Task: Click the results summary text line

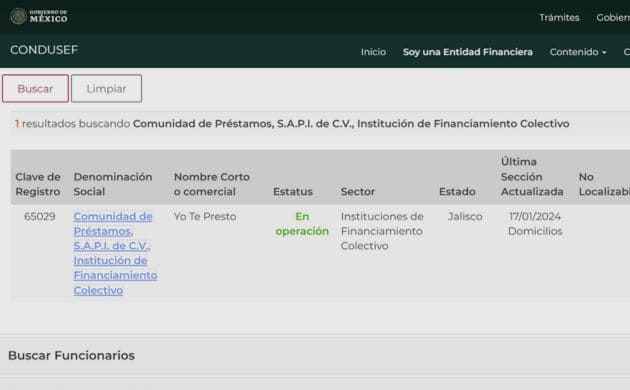Action: tap(292, 124)
